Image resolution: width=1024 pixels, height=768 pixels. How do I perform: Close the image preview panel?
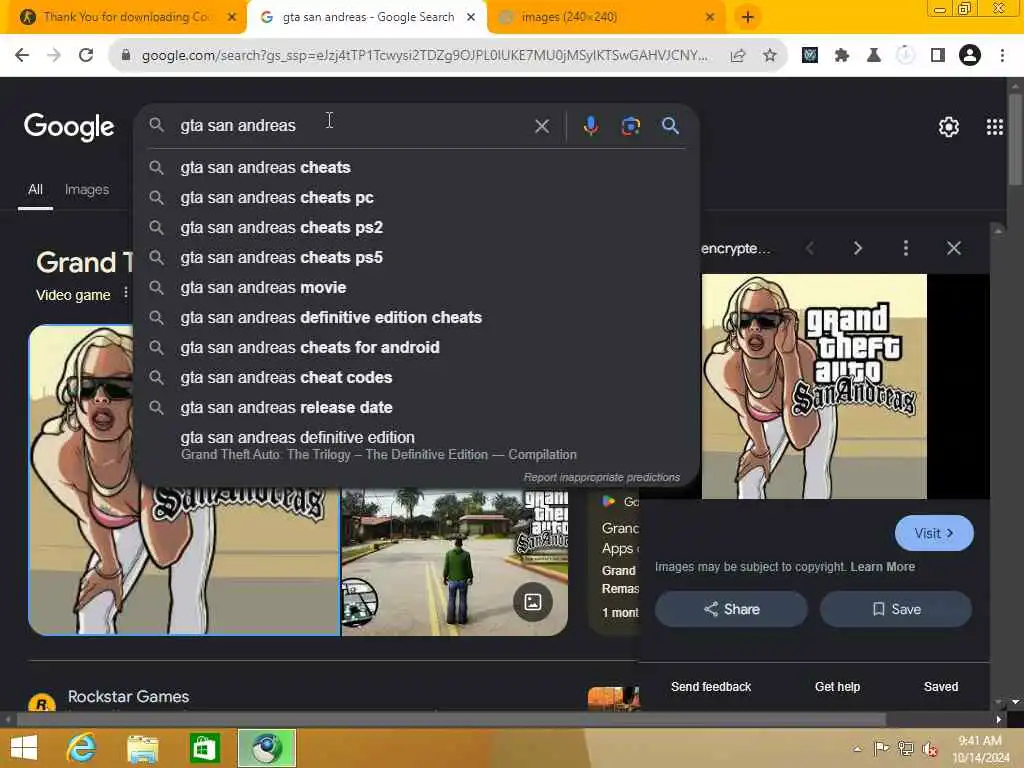click(x=953, y=248)
